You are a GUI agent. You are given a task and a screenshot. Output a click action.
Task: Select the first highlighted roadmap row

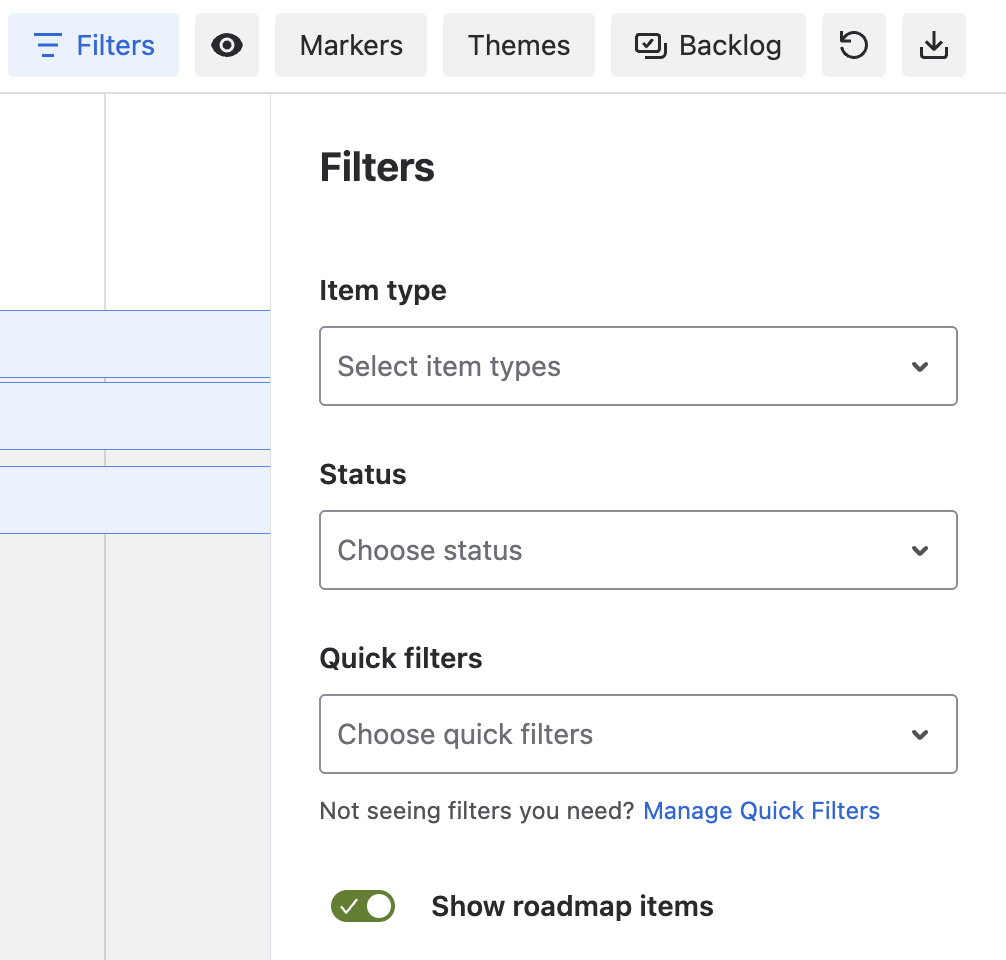[135, 344]
